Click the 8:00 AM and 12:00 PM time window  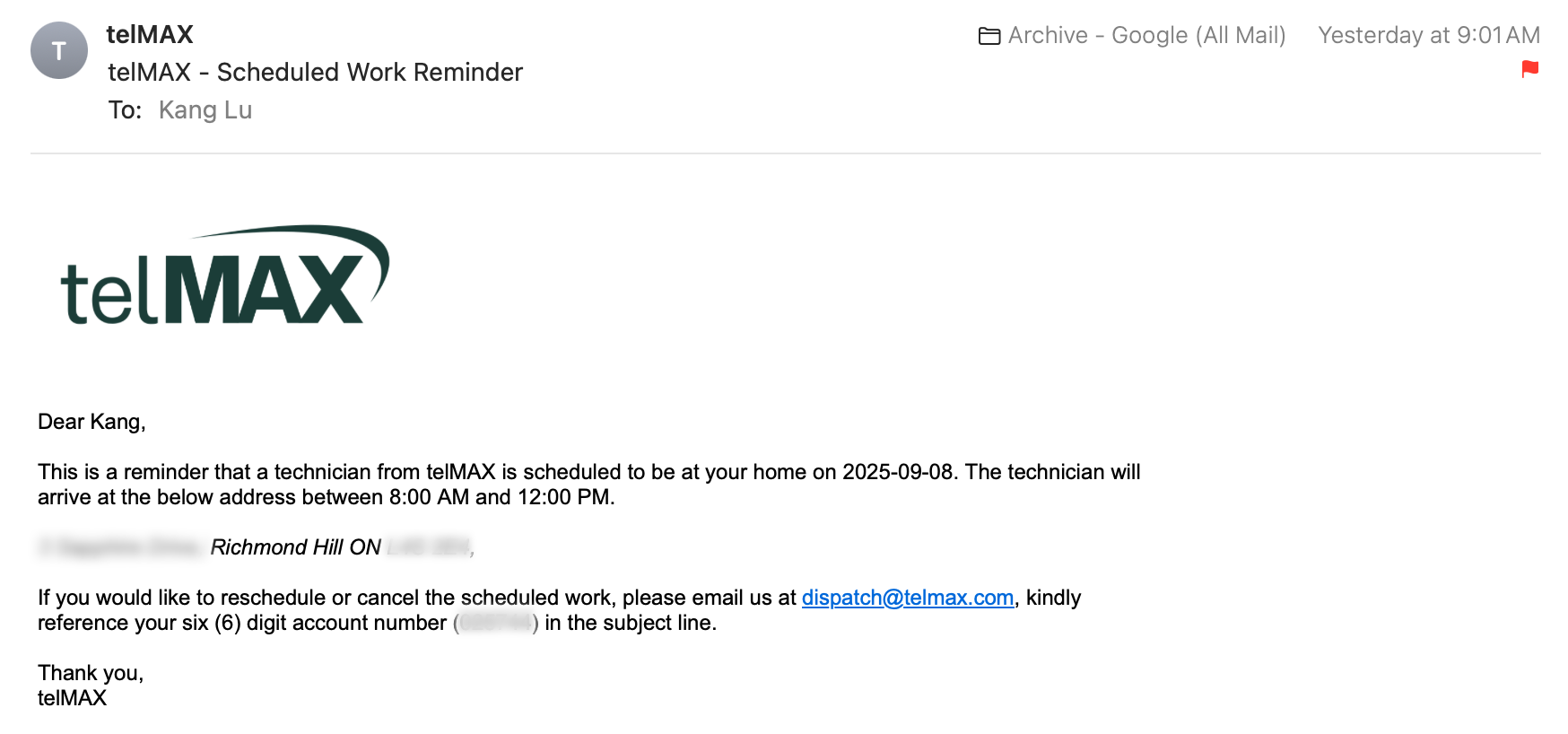pos(499,497)
